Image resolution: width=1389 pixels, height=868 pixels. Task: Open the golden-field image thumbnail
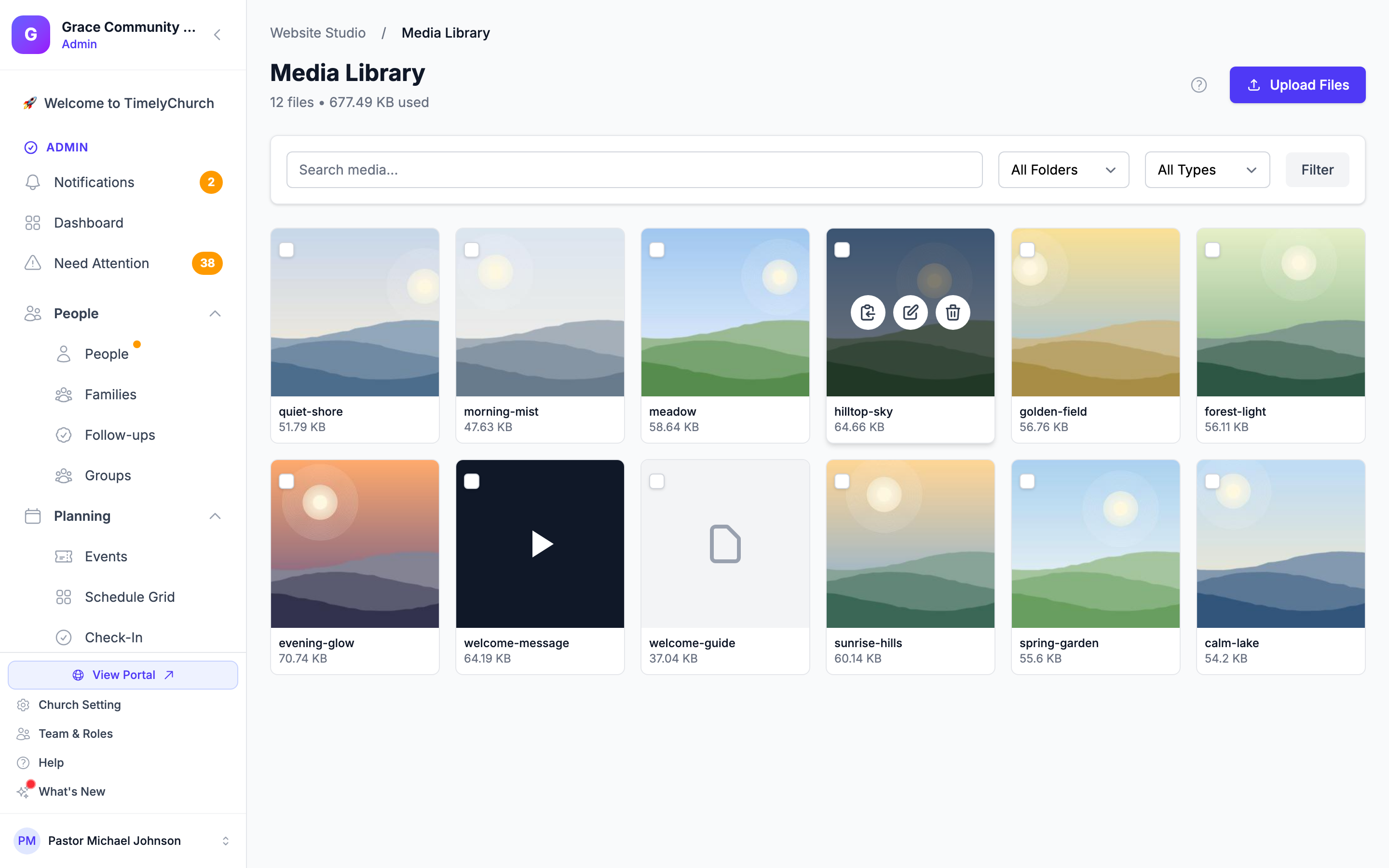click(x=1095, y=312)
